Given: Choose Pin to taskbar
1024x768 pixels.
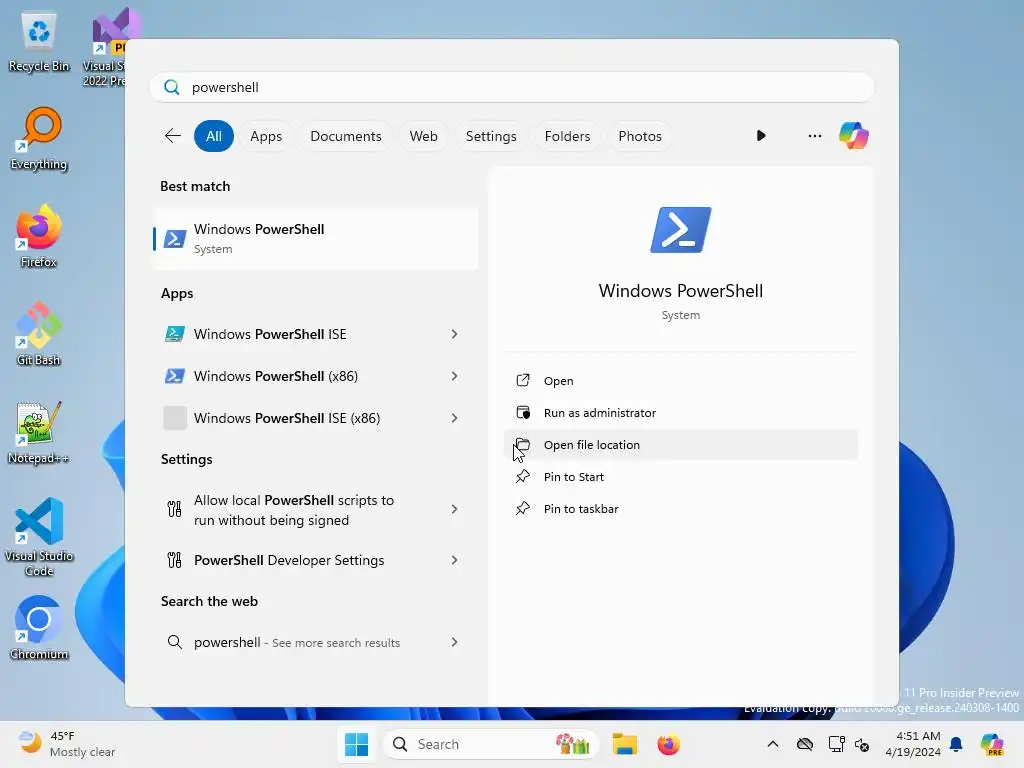Looking at the screenshot, I should 680,509.
